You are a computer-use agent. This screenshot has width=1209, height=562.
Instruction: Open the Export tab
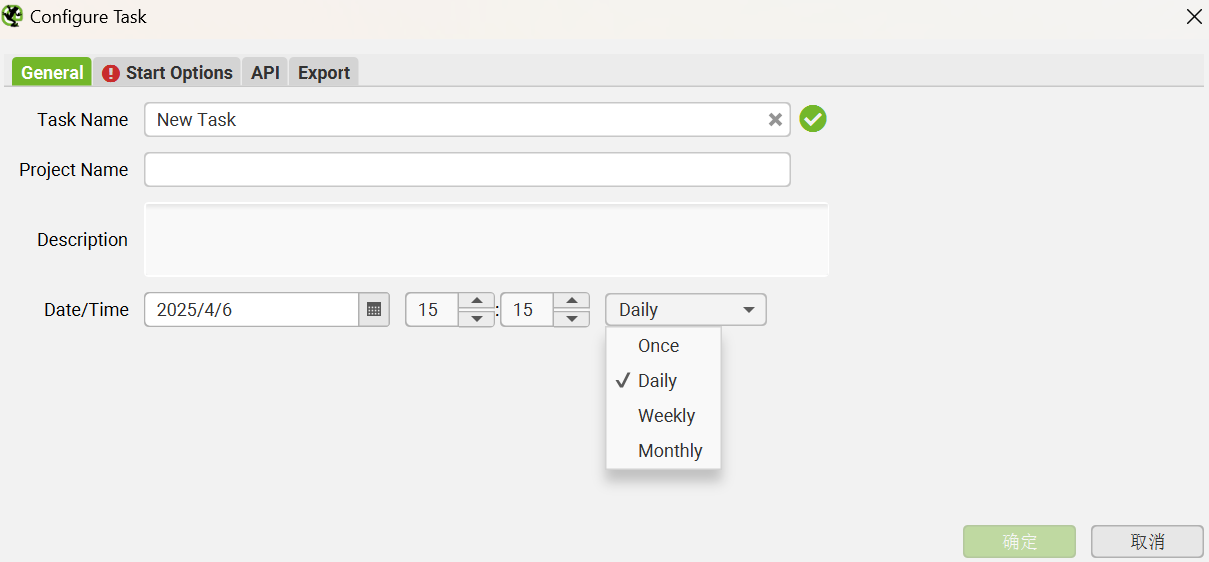click(x=324, y=72)
